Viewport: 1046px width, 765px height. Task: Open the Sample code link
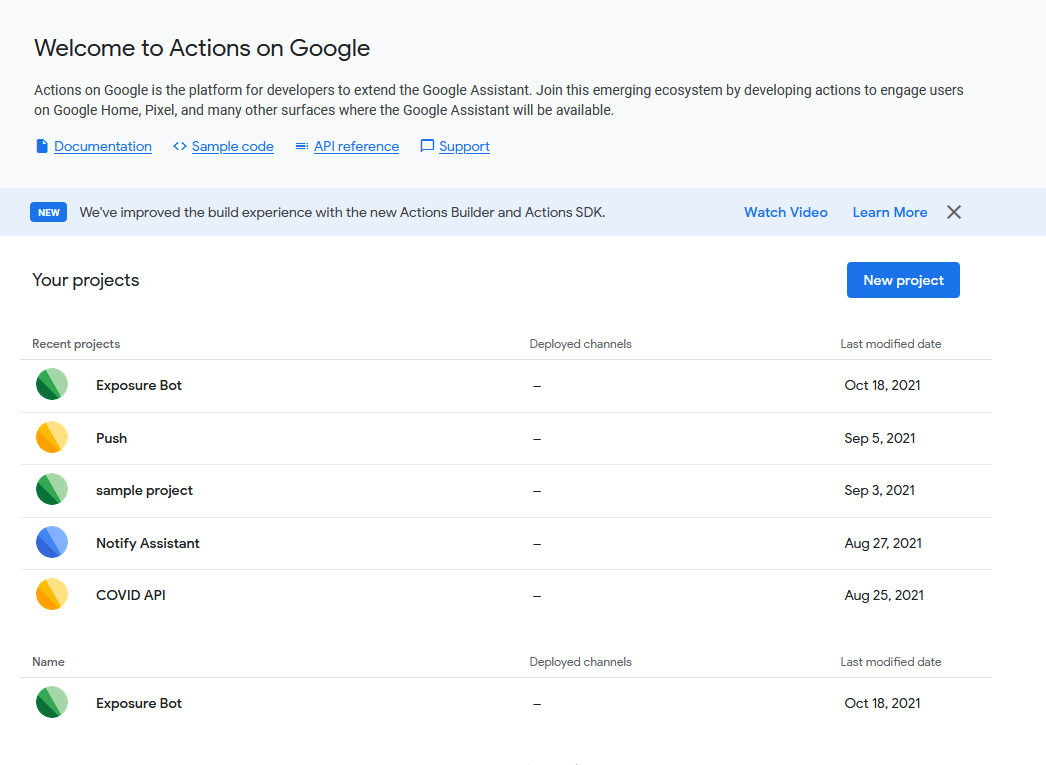pos(232,146)
